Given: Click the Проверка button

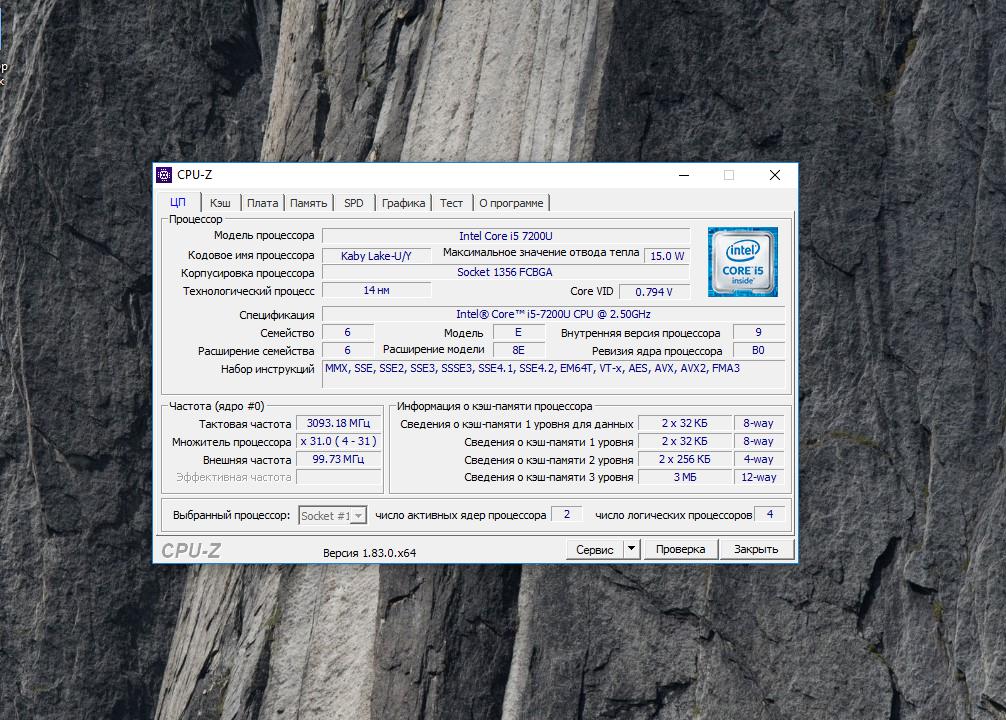Looking at the screenshot, I should pos(680,549).
